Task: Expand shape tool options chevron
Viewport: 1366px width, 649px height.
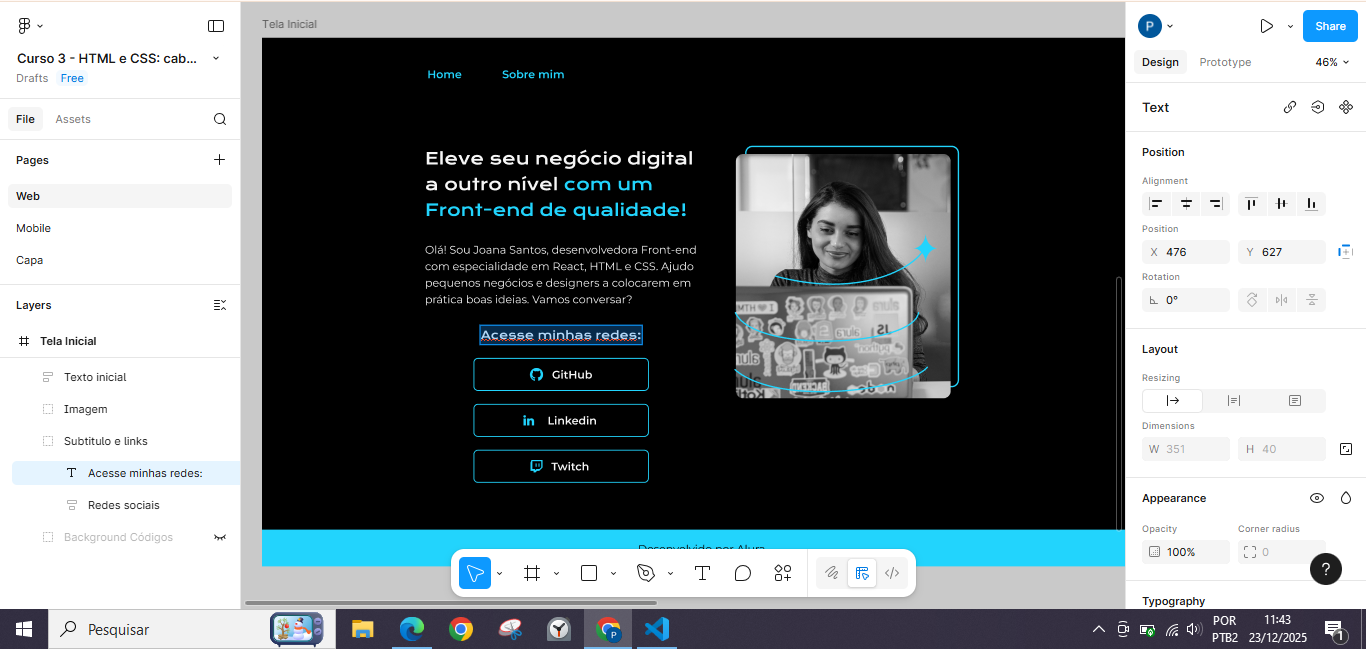Action: click(x=613, y=573)
